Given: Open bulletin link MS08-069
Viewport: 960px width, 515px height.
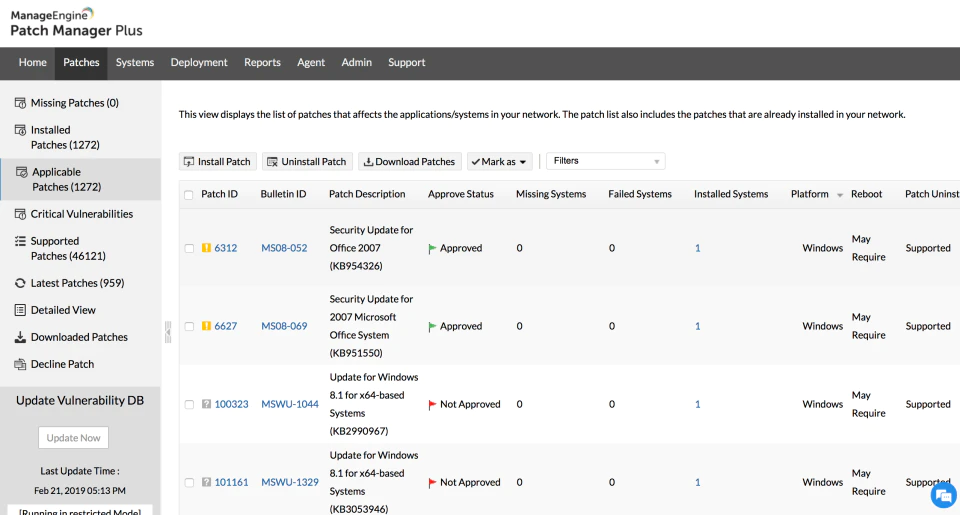Looking at the screenshot, I should 284,326.
